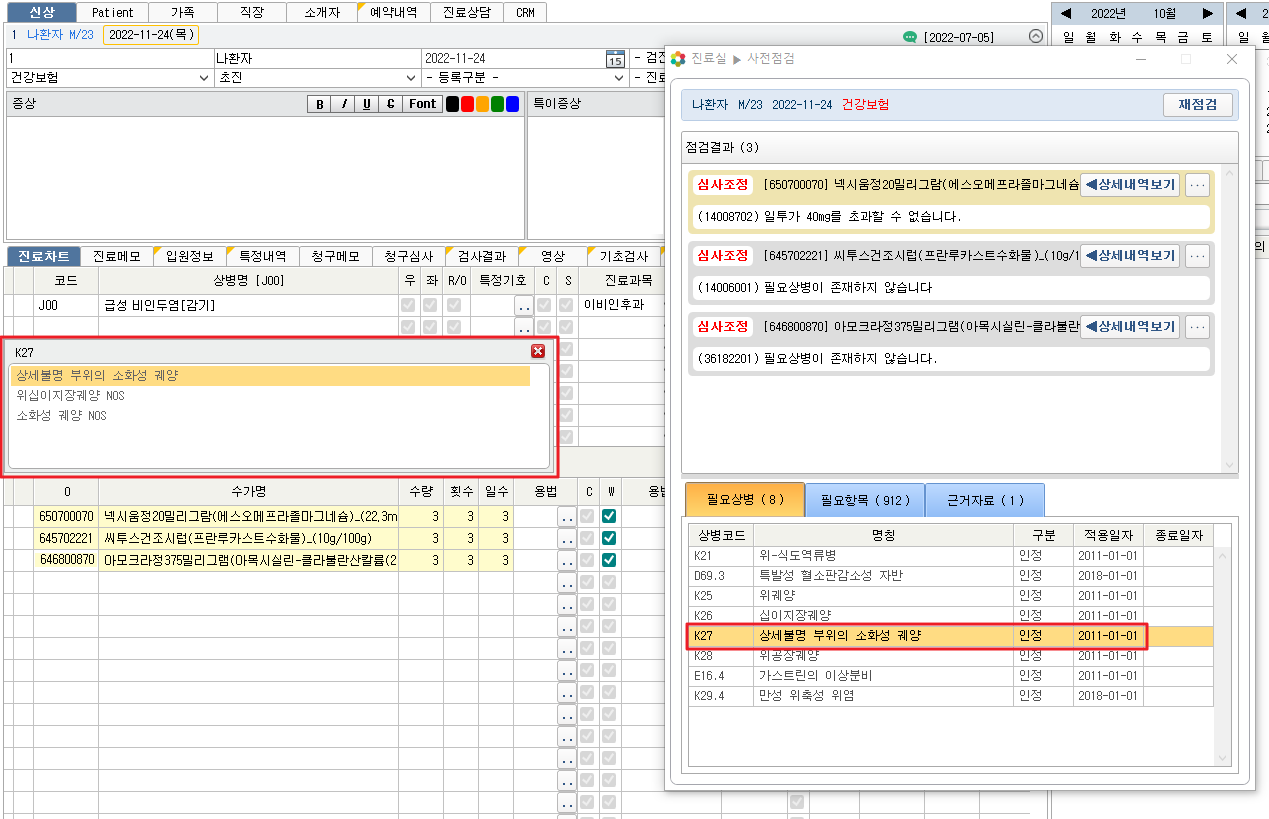Click the bold B formatting icon
The height and width of the screenshot is (819, 1269).
pos(320,104)
